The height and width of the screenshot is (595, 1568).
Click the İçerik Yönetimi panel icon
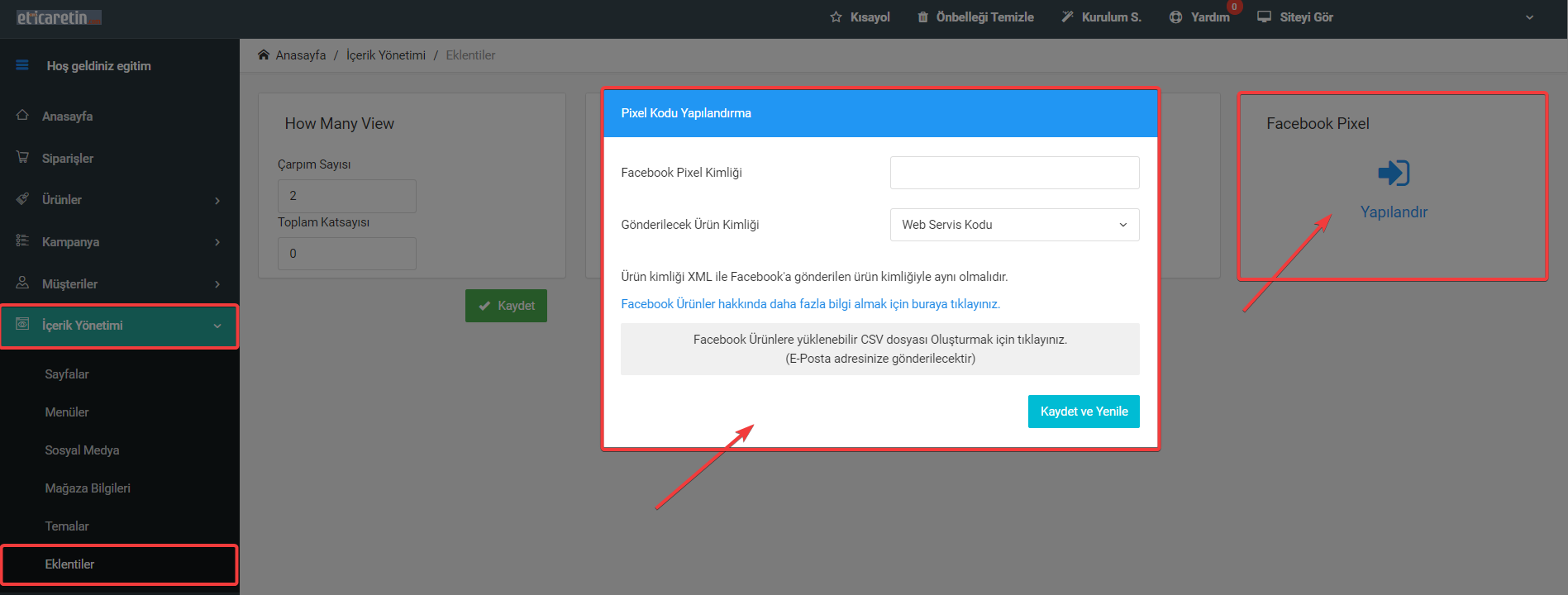[x=22, y=325]
